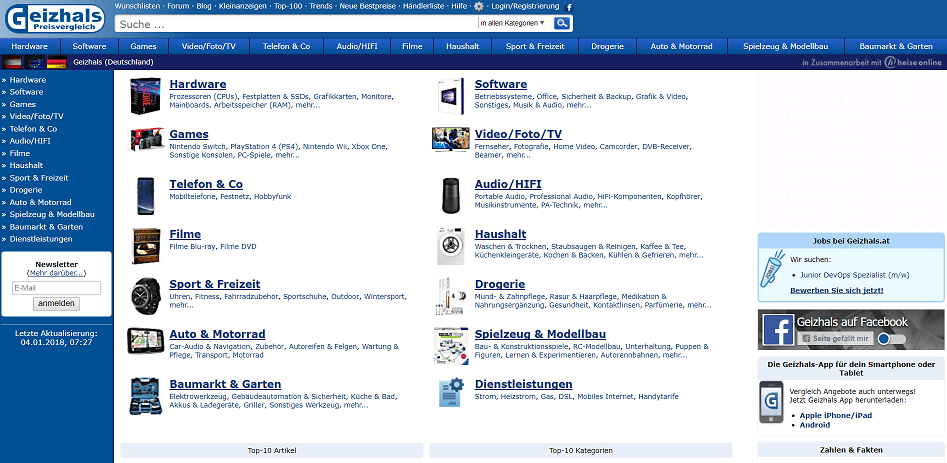Open the Video/Foto/TV navigation tab
947x463 pixels.
coord(209,46)
